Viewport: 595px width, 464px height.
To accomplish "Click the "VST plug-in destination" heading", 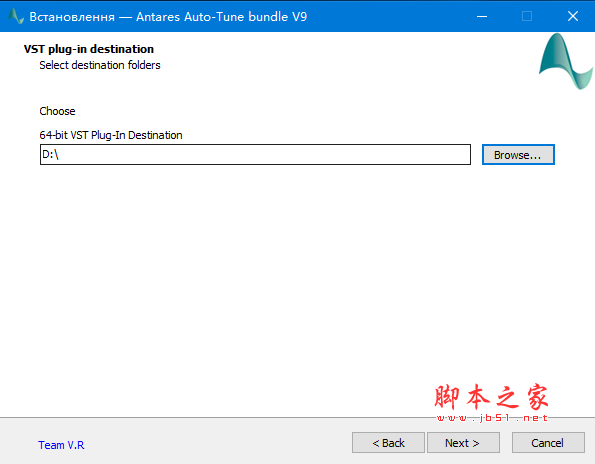I will [89, 49].
